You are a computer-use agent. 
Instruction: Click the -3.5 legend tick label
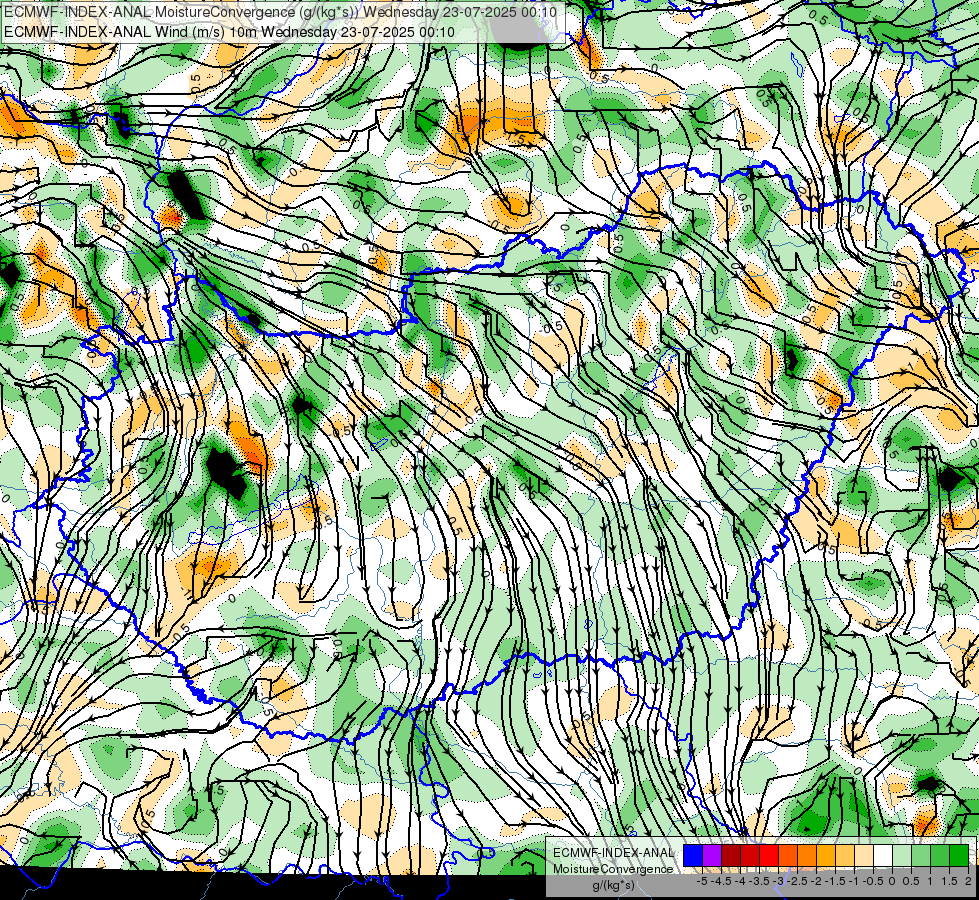pyautogui.click(x=760, y=881)
